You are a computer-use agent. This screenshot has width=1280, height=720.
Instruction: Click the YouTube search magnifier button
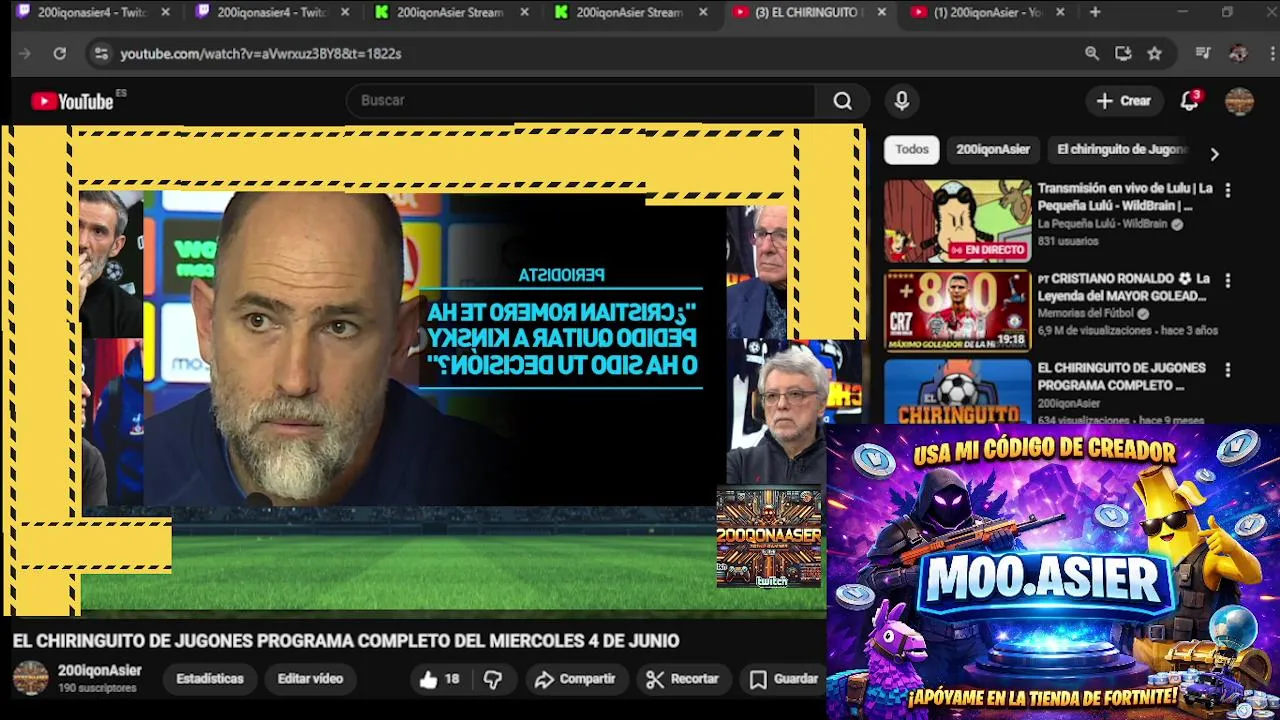pyautogui.click(x=843, y=100)
